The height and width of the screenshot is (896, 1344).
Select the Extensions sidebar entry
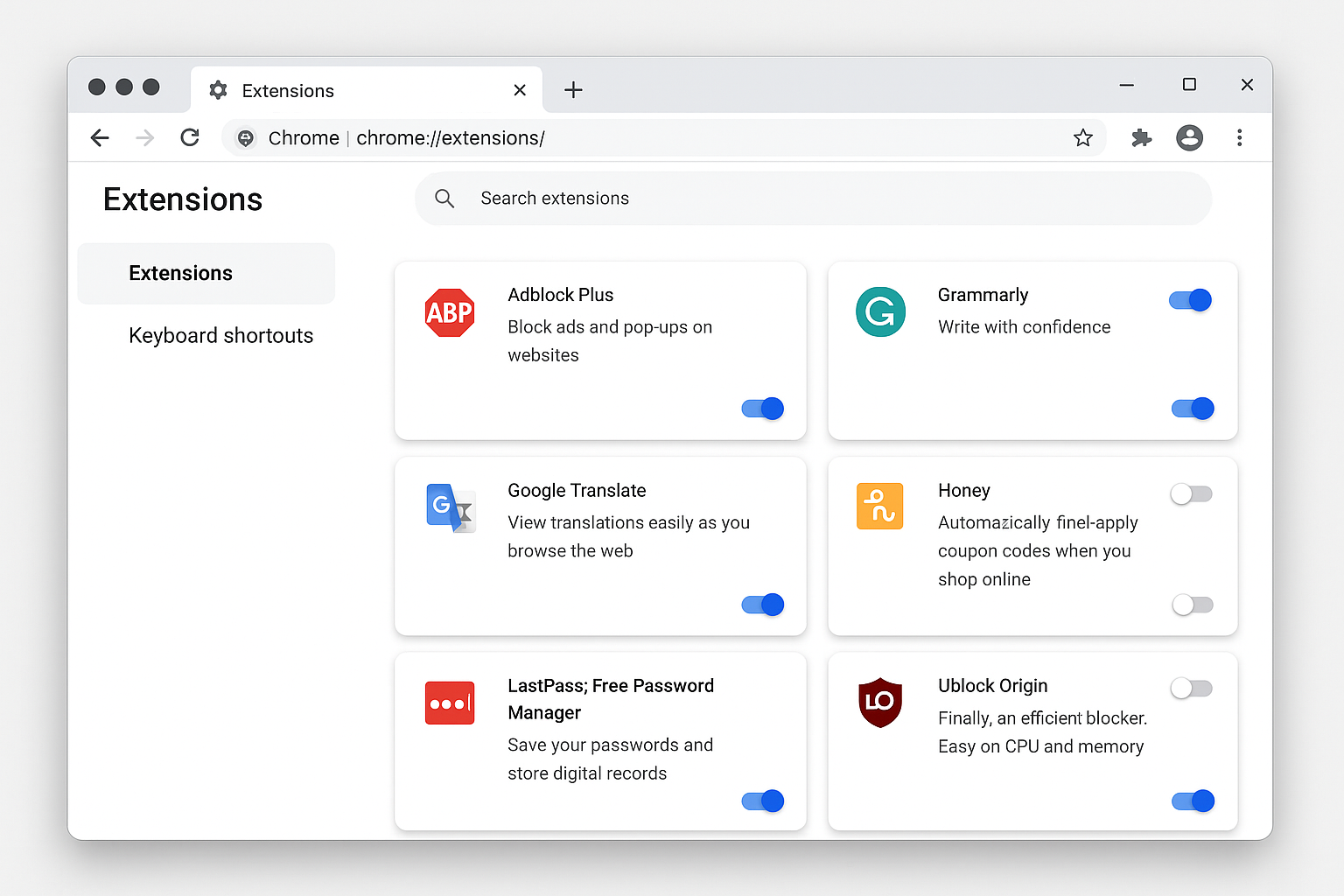point(180,273)
